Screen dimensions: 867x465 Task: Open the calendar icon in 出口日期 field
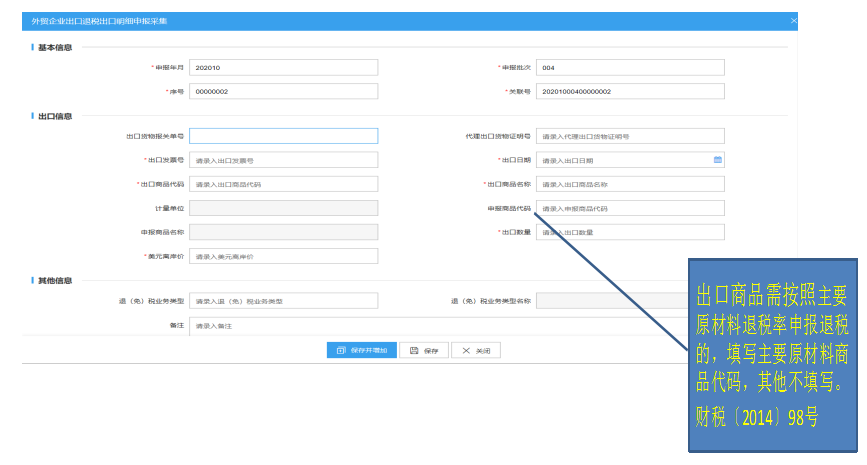coord(717,159)
